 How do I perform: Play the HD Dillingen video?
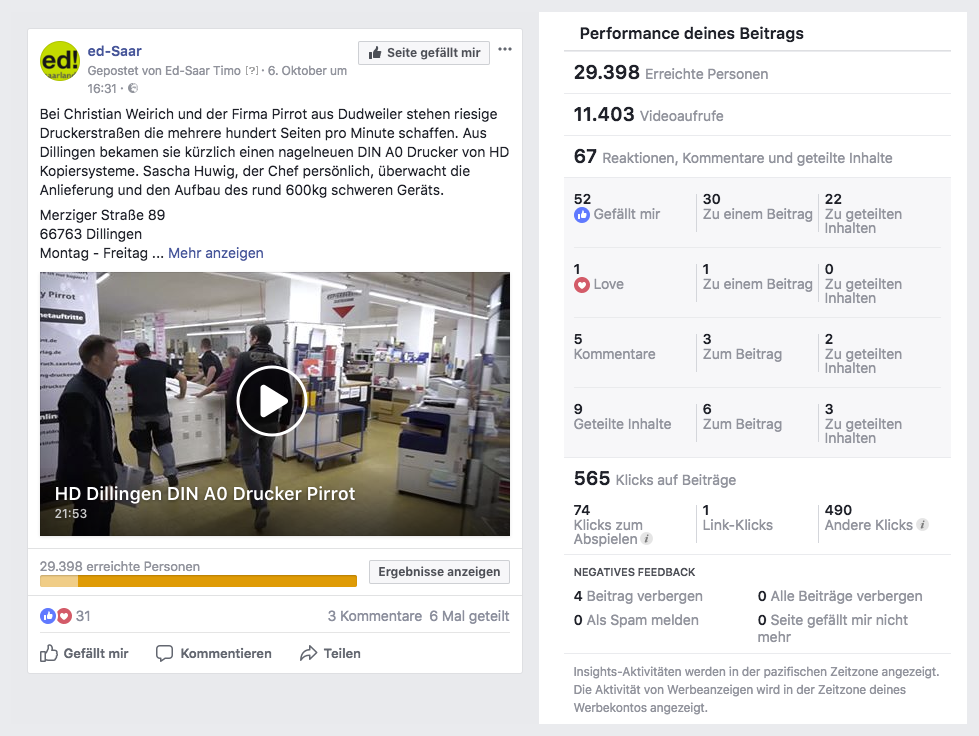click(272, 401)
